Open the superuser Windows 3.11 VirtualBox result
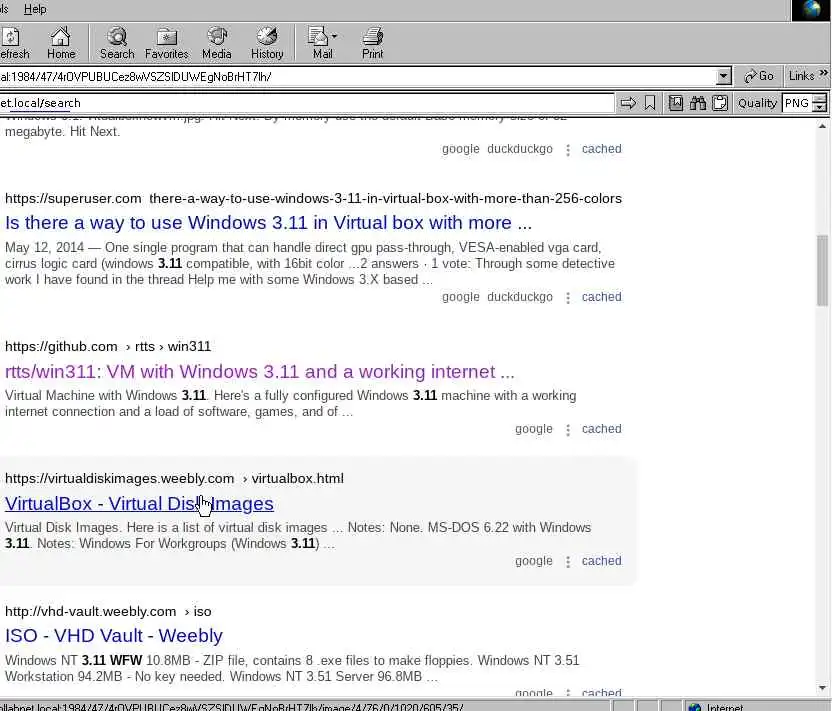 [x=268, y=223]
